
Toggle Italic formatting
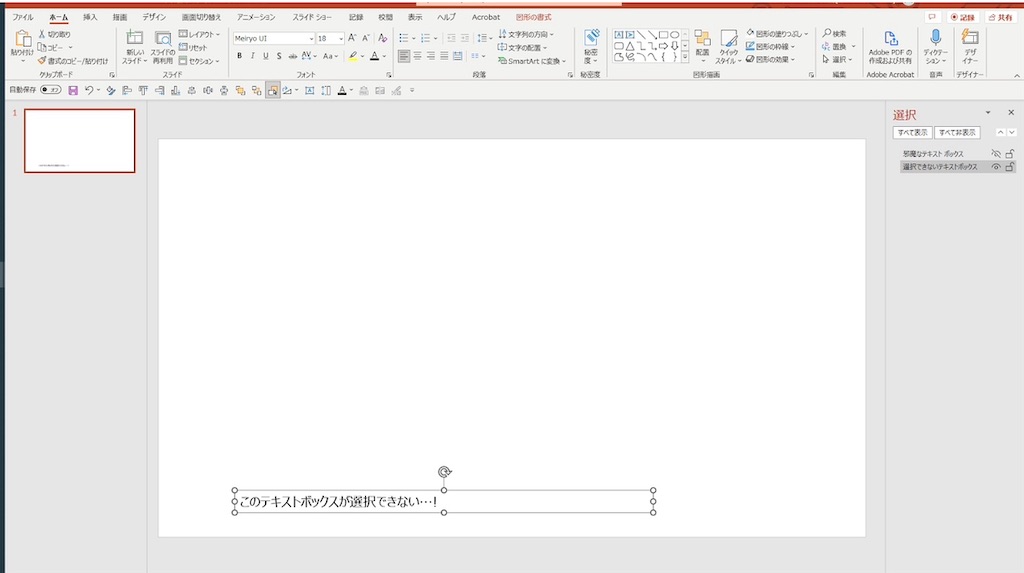tap(253, 56)
